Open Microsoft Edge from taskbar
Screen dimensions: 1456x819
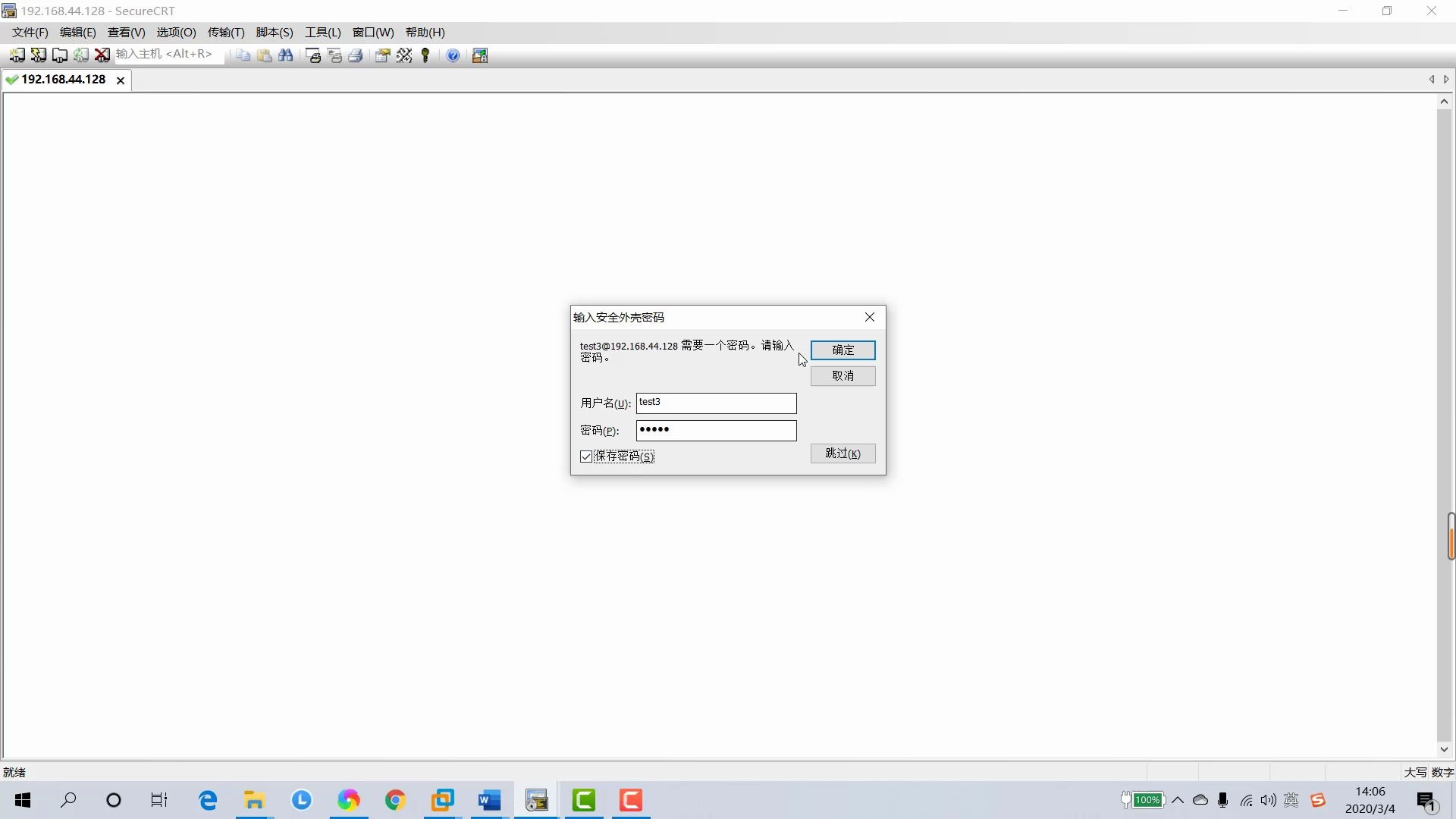(x=208, y=800)
